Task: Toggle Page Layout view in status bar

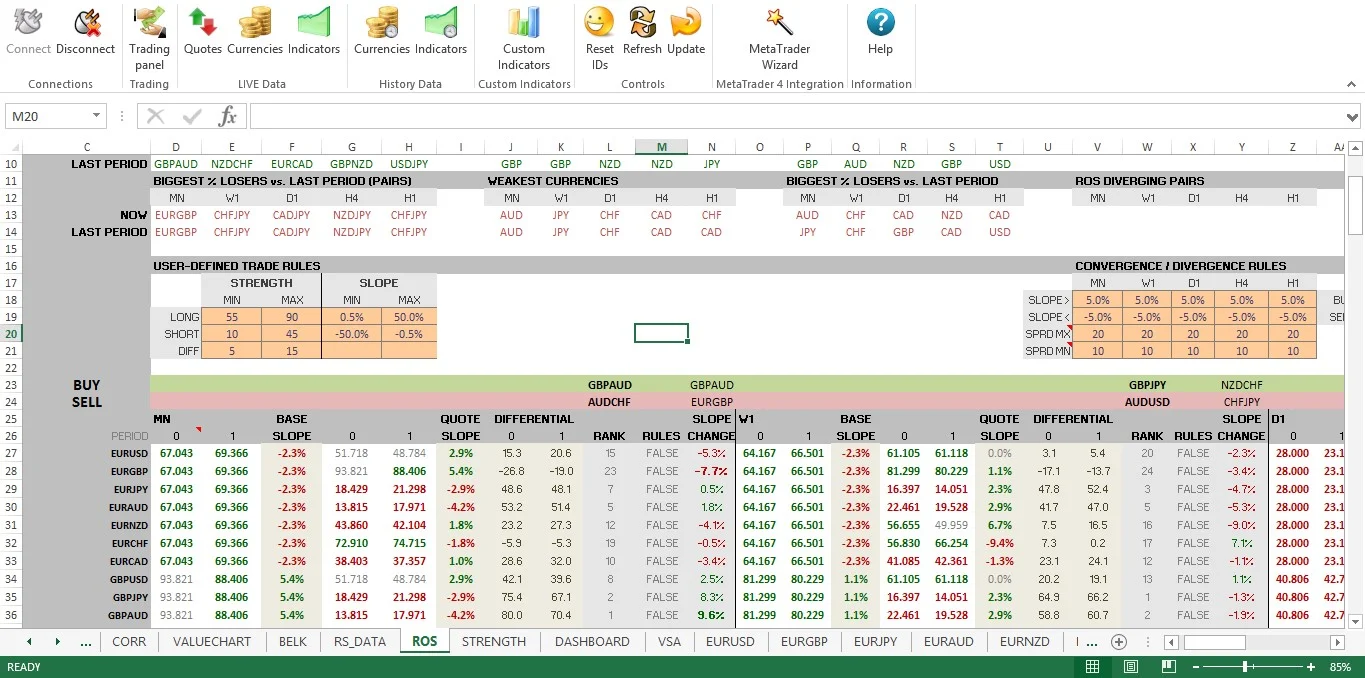Action: [1130, 667]
